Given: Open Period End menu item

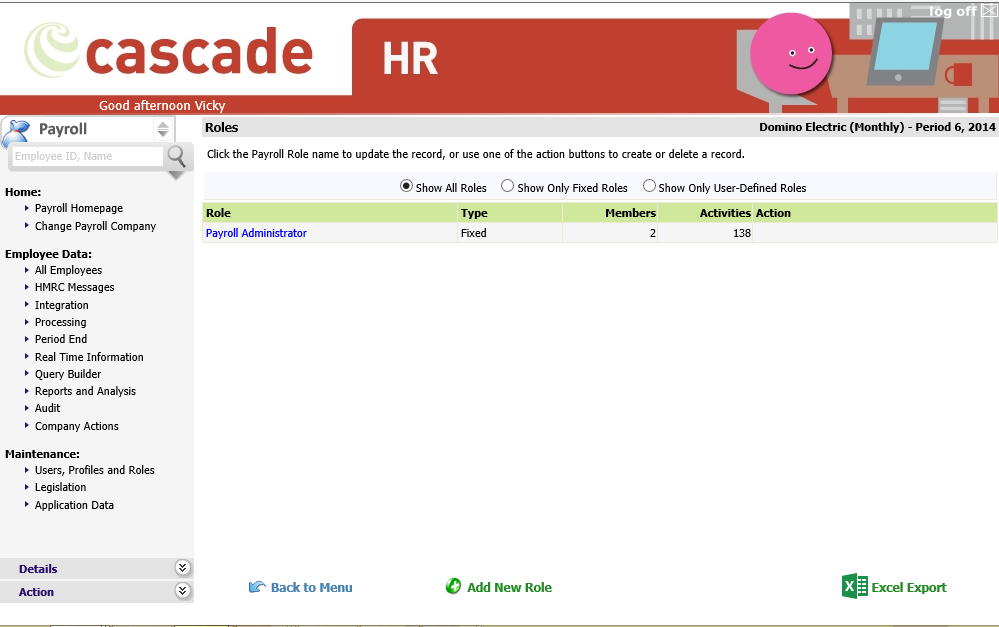Looking at the screenshot, I should pos(61,340).
